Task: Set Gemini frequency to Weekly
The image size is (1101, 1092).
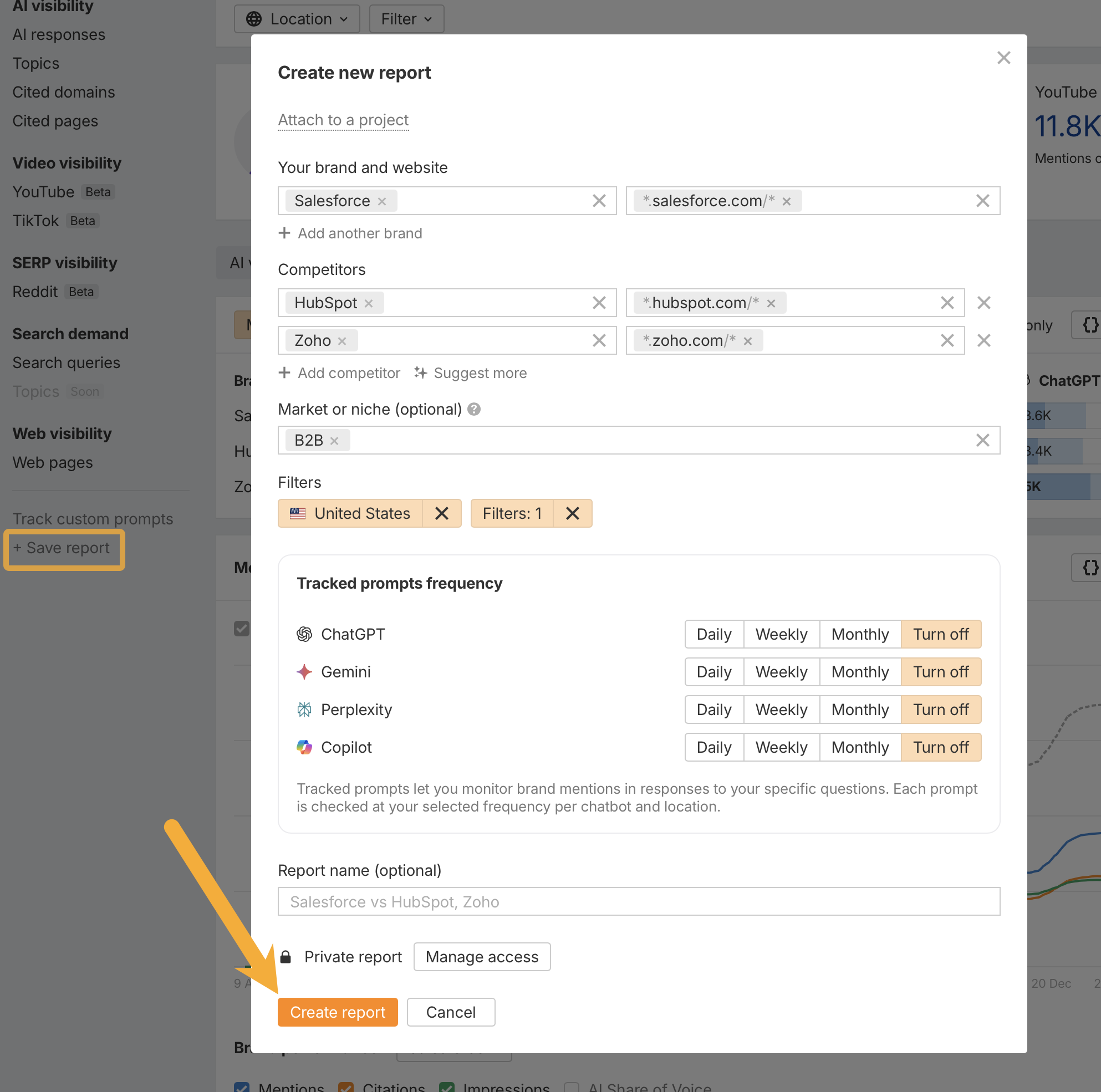Action: (781, 672)
